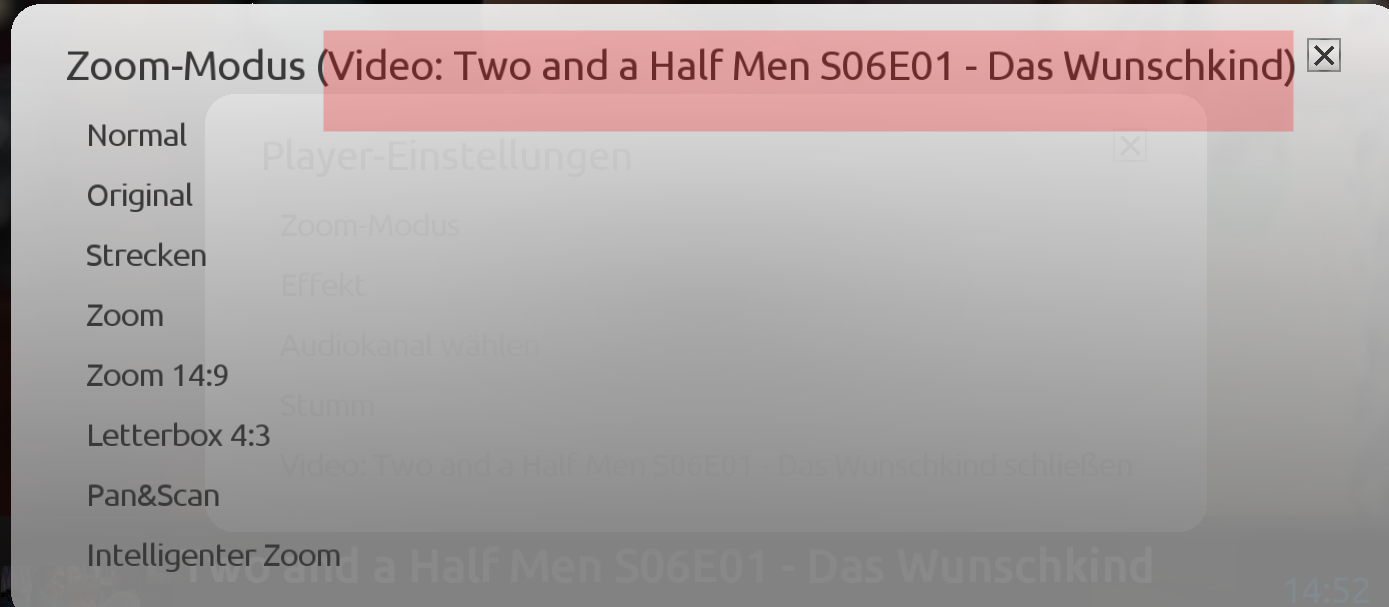Toggle the faded Stumm mute entry

pos(327,406)
